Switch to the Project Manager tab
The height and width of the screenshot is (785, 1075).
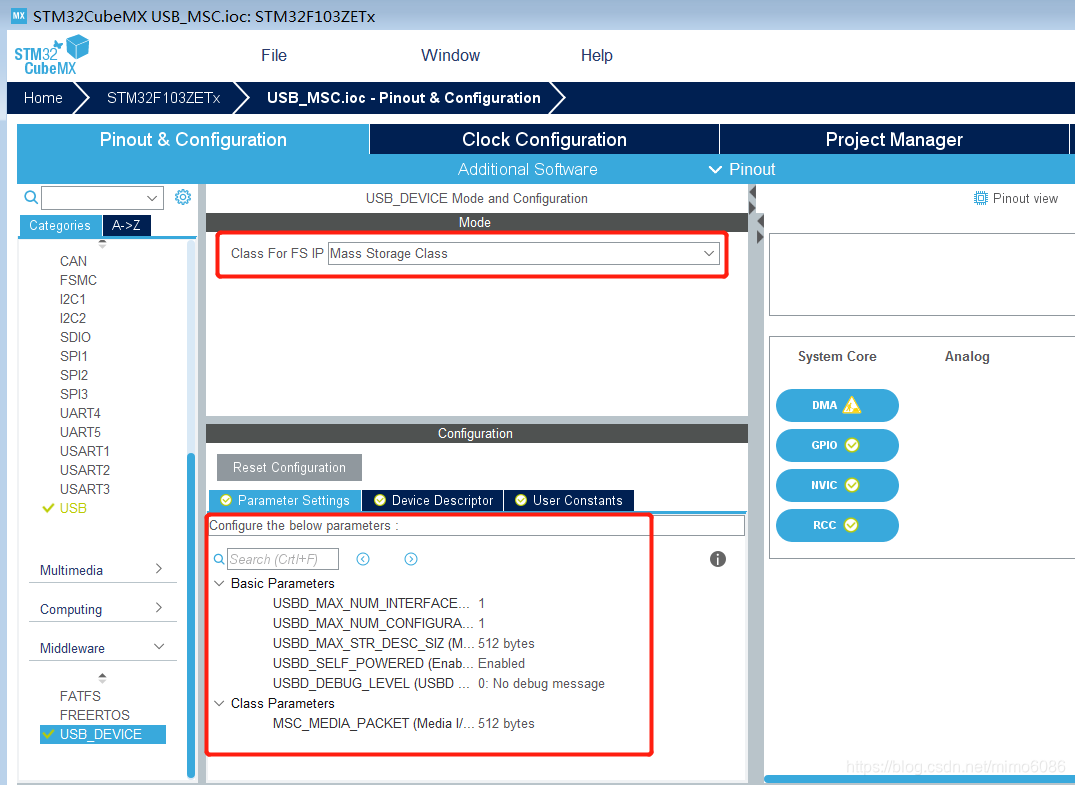tap(894, 139)
